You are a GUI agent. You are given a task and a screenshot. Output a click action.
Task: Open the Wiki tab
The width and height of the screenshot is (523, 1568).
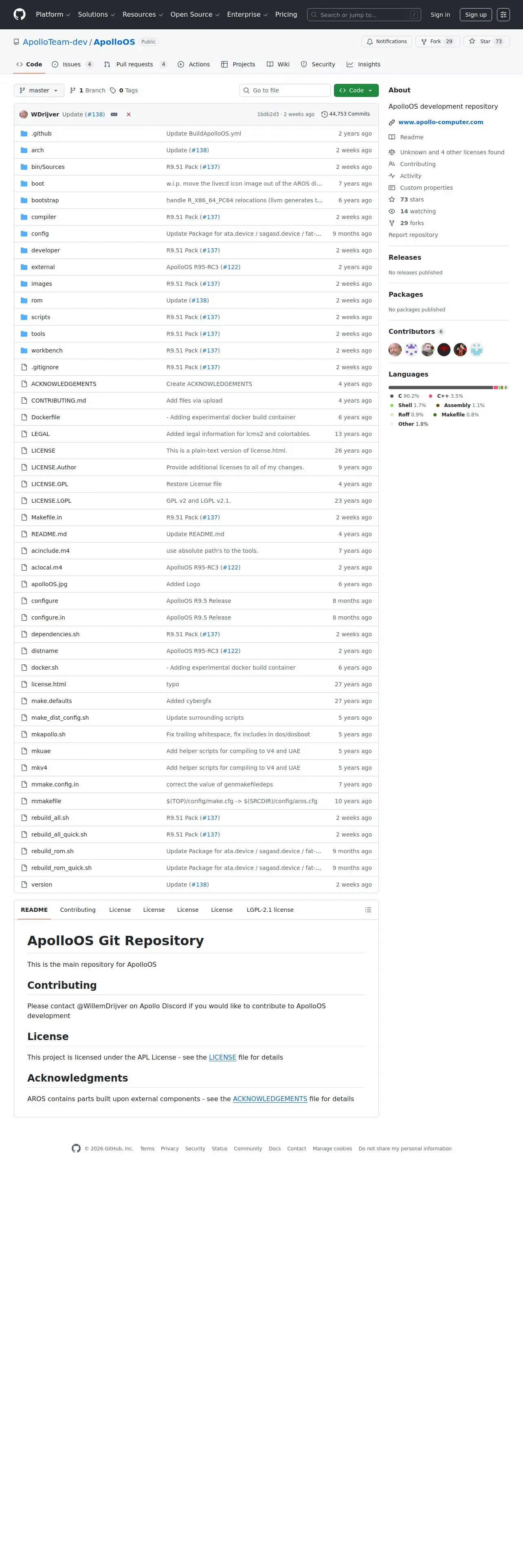tap(278, 65)
